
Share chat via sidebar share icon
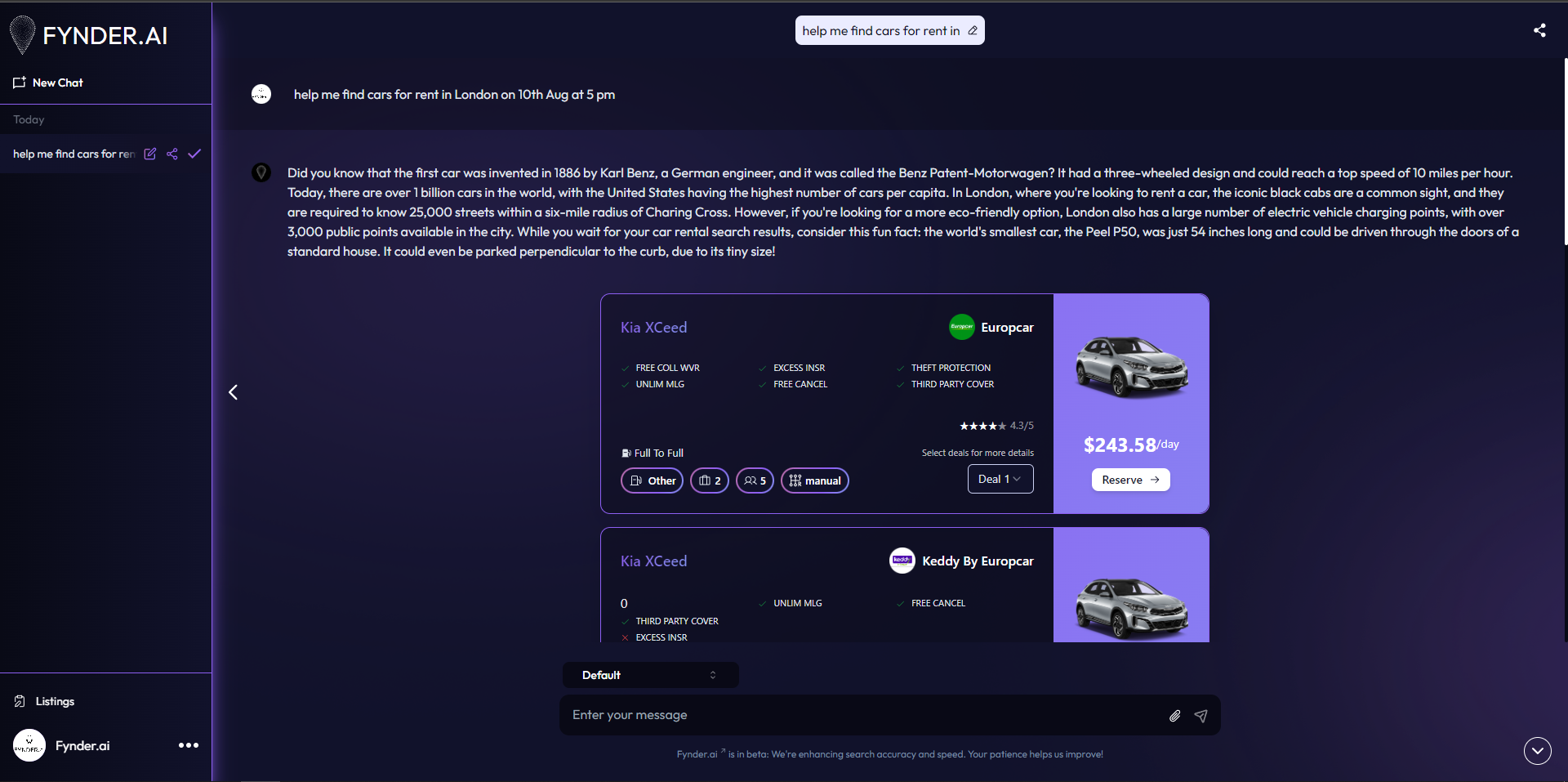click(x=172, y=154)
